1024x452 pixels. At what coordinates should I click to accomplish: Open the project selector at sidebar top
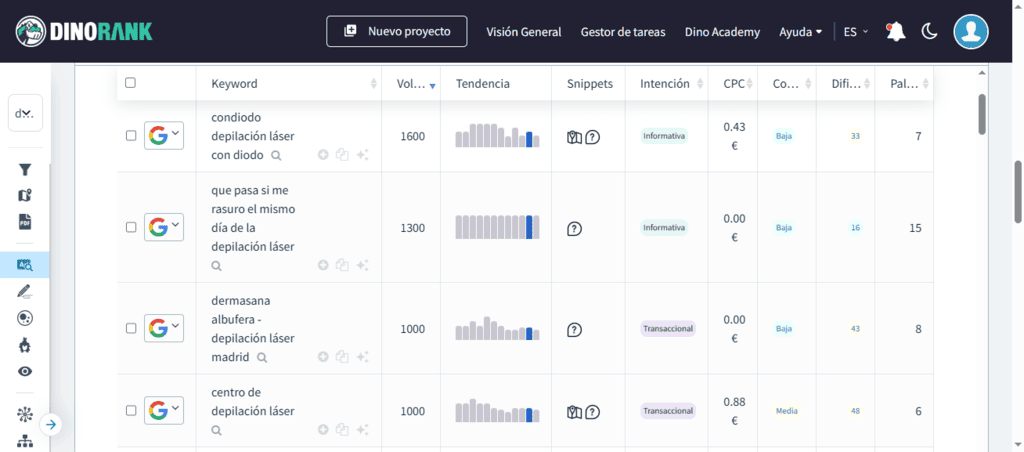[x=25, y=113]
